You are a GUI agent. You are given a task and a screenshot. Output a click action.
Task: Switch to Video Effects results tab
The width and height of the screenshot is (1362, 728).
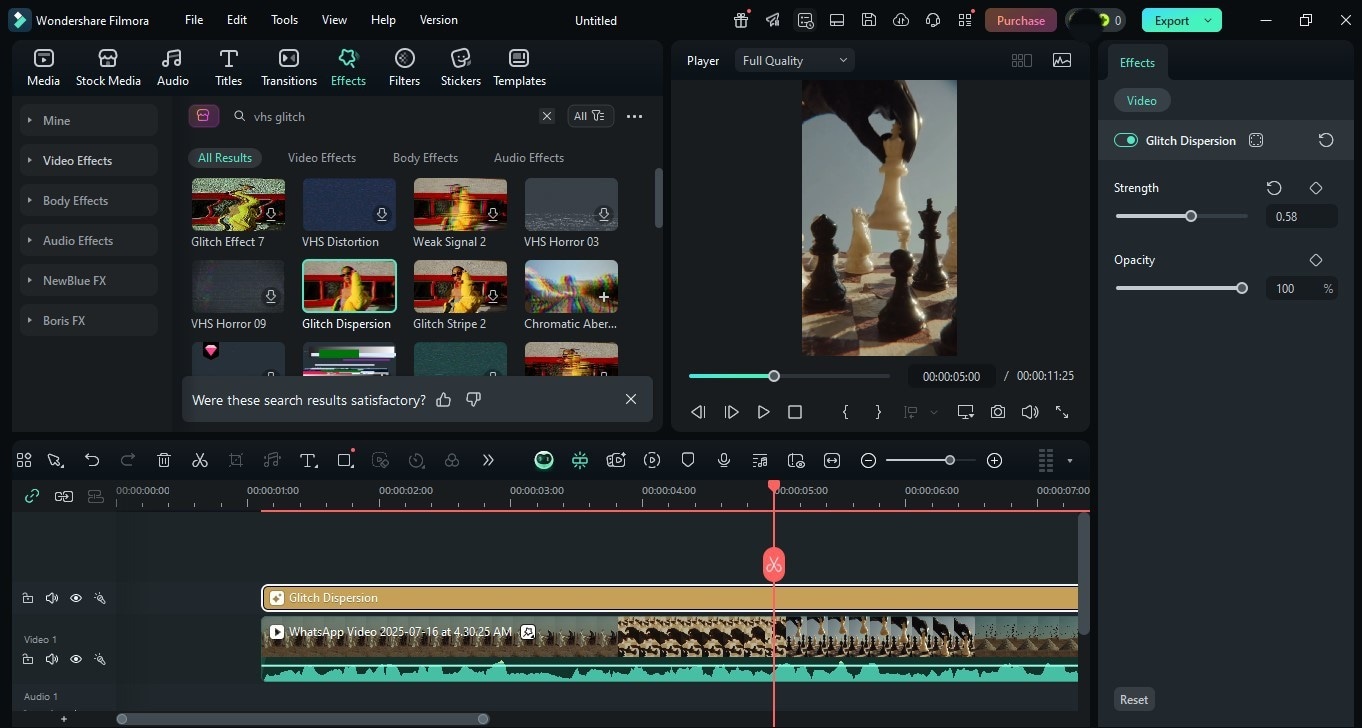tap(322, 157)
